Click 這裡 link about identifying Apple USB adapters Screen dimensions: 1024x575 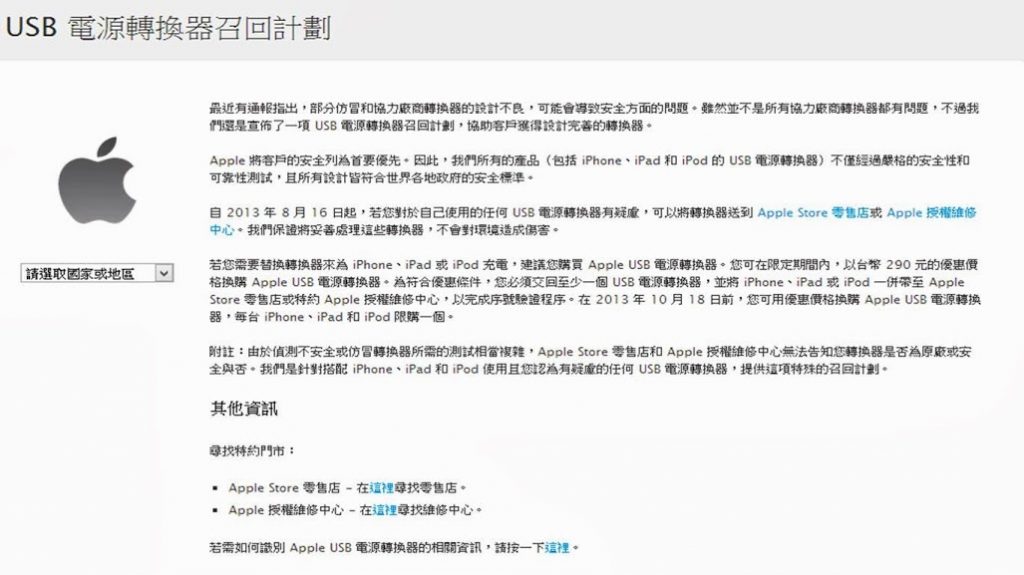(x=557, y=548)
